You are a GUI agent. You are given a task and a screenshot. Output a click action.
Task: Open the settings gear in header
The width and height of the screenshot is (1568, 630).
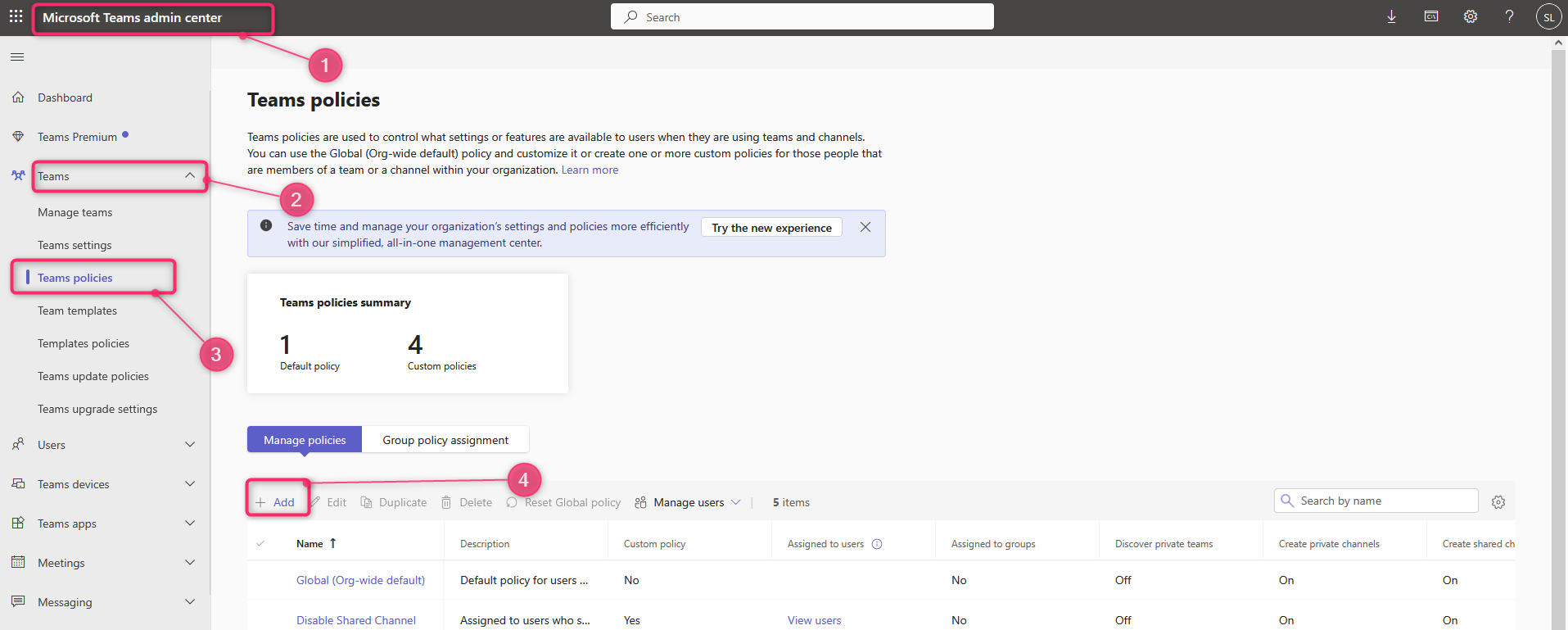coord(1471,16)
